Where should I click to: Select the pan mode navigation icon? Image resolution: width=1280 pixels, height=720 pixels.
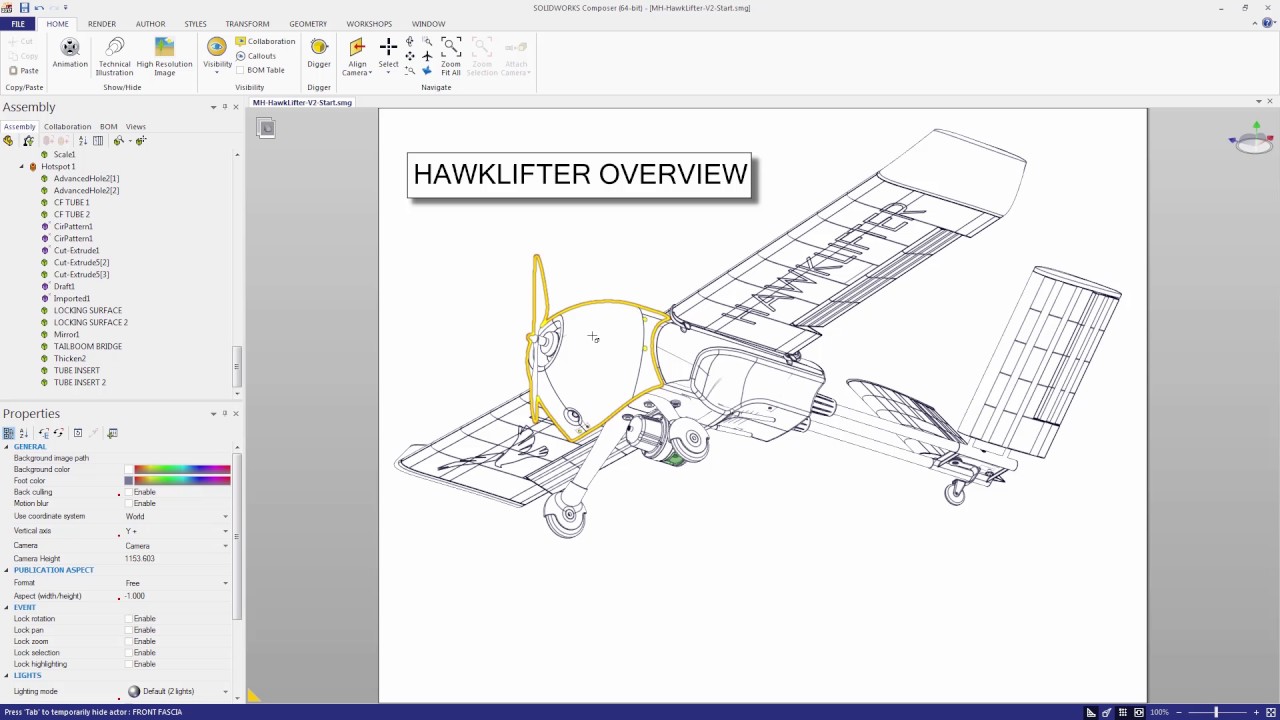[x=410, y=56]
